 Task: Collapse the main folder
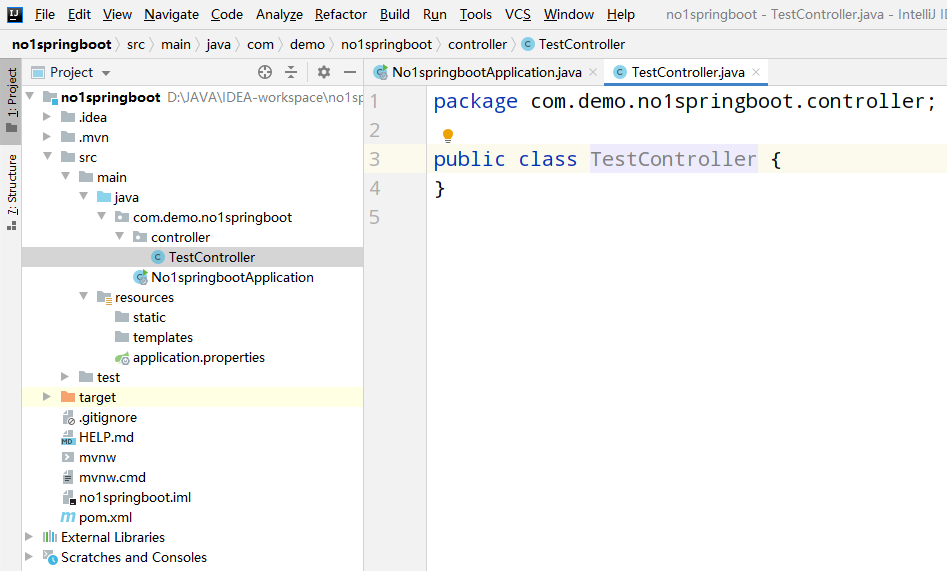(x=66, y=176)
